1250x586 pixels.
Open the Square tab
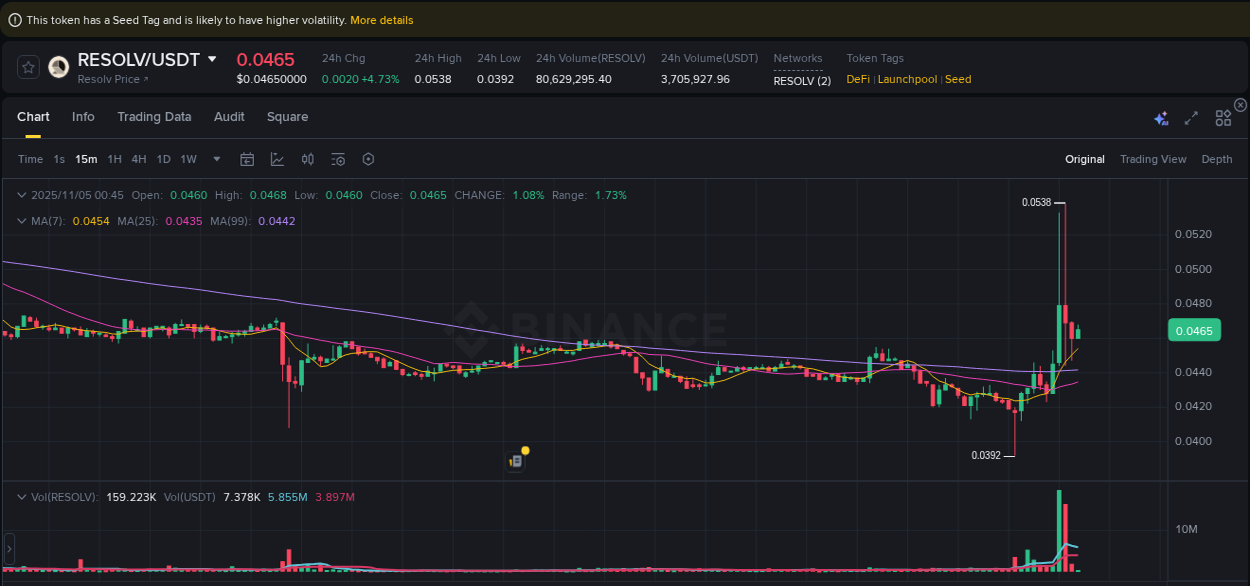tap(287, 117)
